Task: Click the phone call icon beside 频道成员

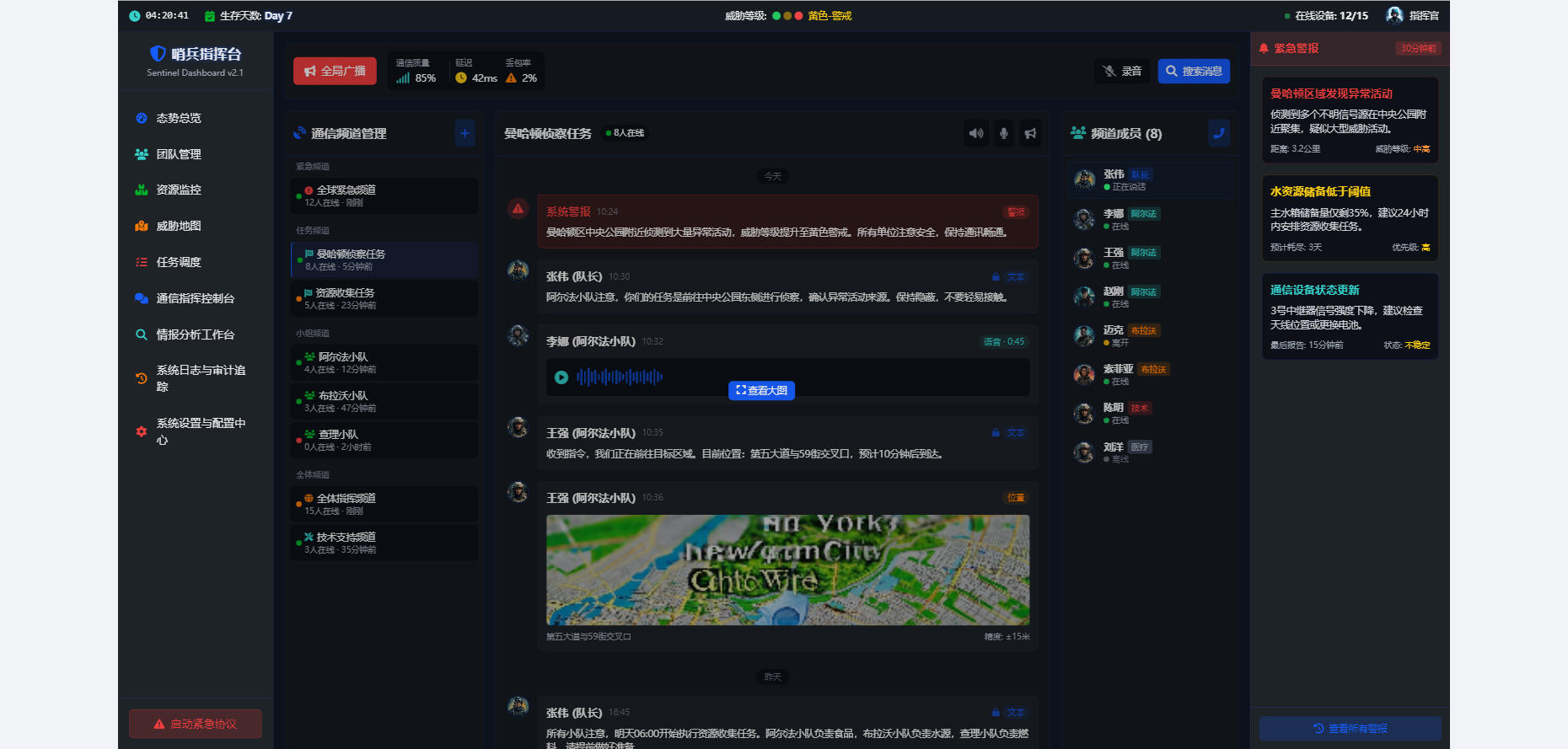Action: 1219,133
